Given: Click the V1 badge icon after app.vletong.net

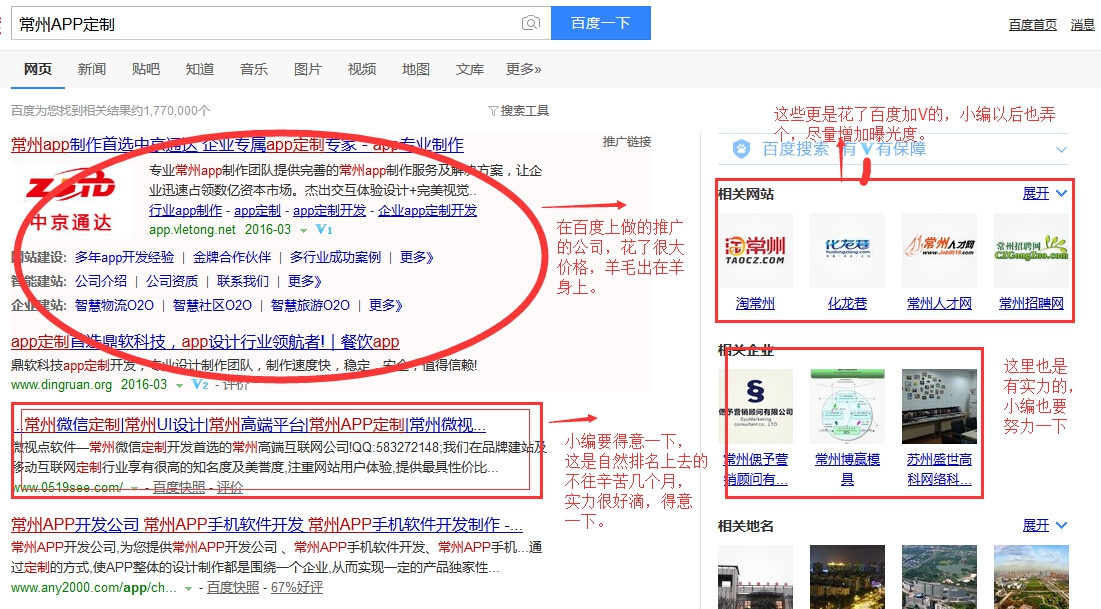Looking at the screenshot, I should (x=324, y=230).
